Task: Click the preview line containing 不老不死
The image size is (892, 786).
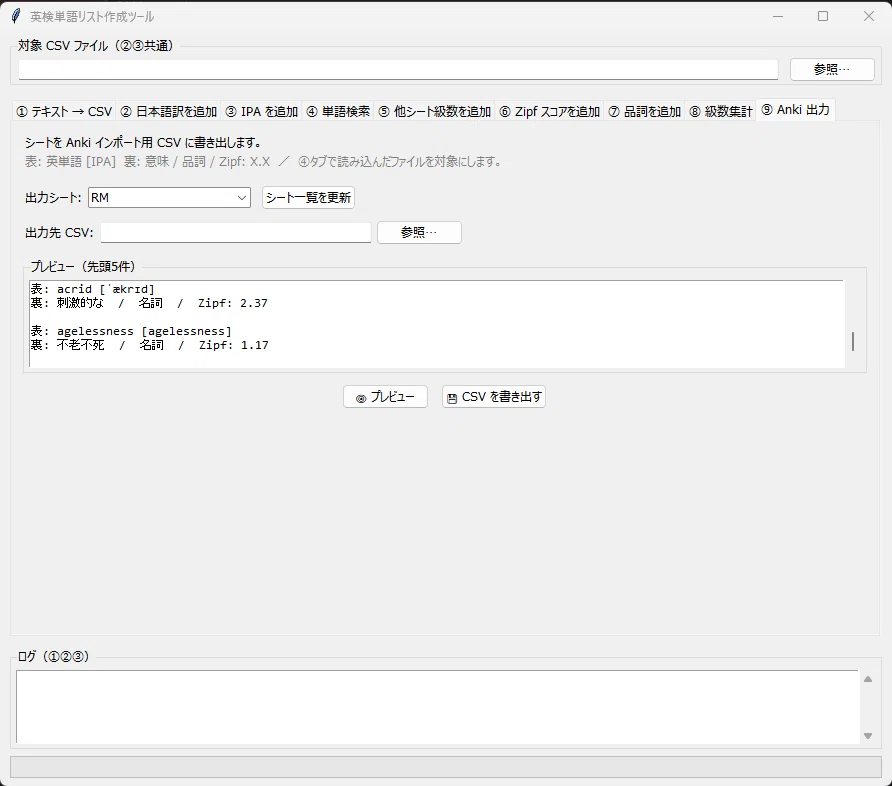Action: tap(150, 345)
